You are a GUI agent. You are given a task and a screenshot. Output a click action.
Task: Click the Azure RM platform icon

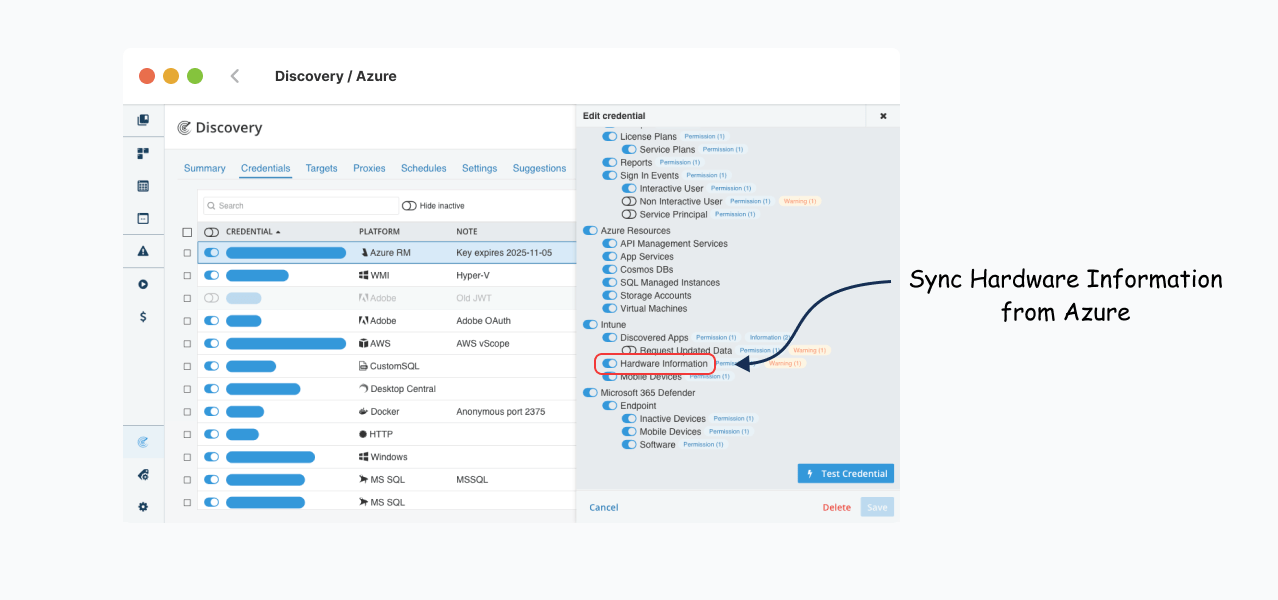(364, 253)
